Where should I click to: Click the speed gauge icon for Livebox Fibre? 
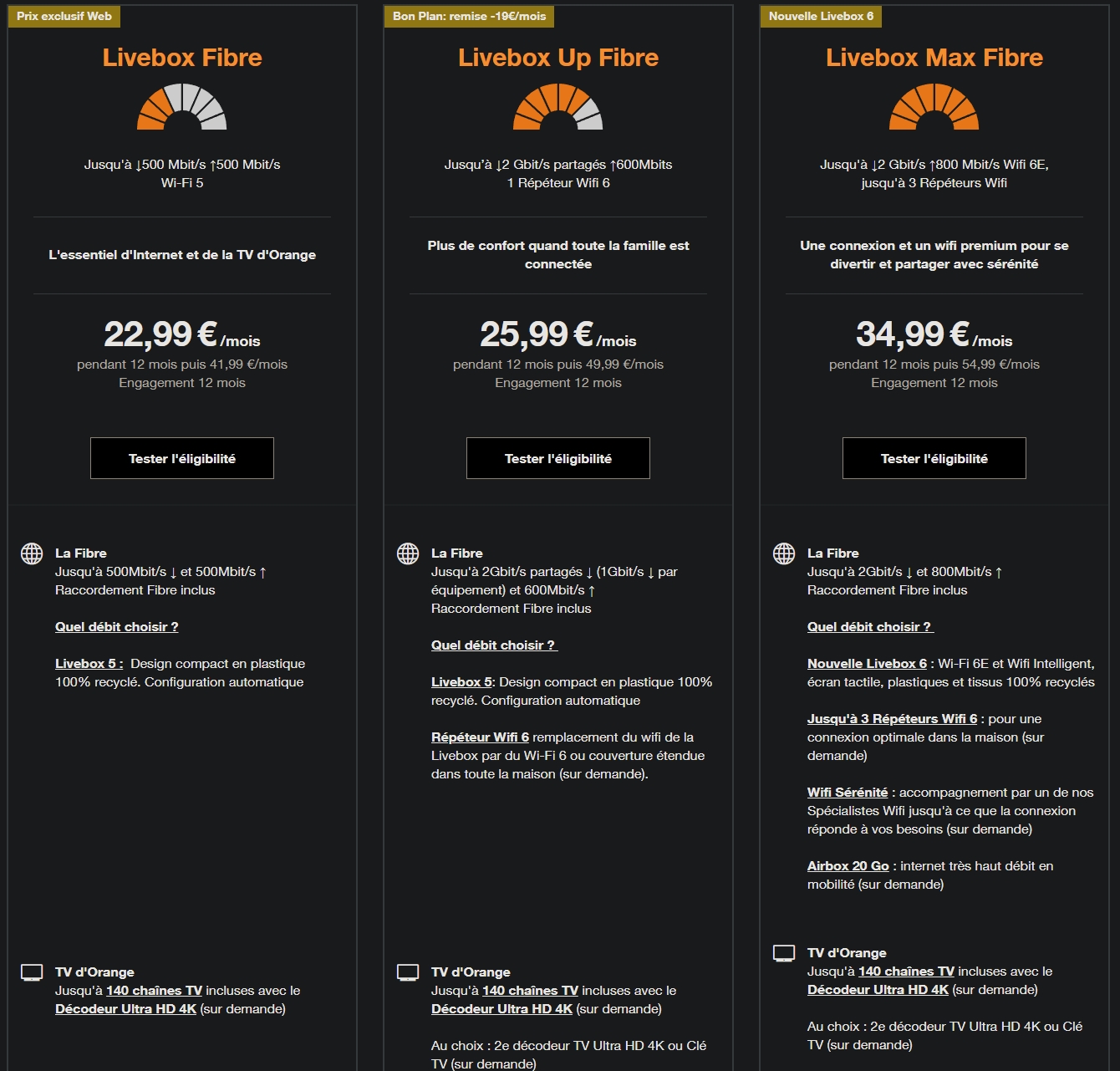point(182,106)
